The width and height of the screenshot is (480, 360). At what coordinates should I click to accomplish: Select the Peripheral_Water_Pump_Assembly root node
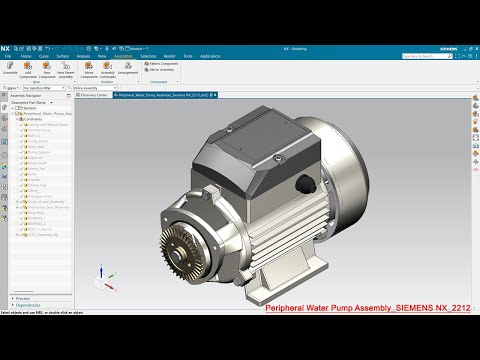point(47,114)
